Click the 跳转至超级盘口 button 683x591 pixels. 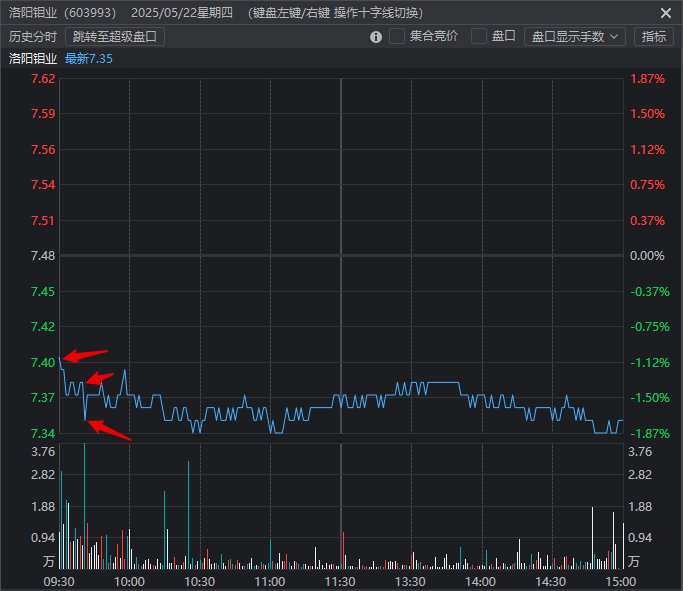click(115, 37)
